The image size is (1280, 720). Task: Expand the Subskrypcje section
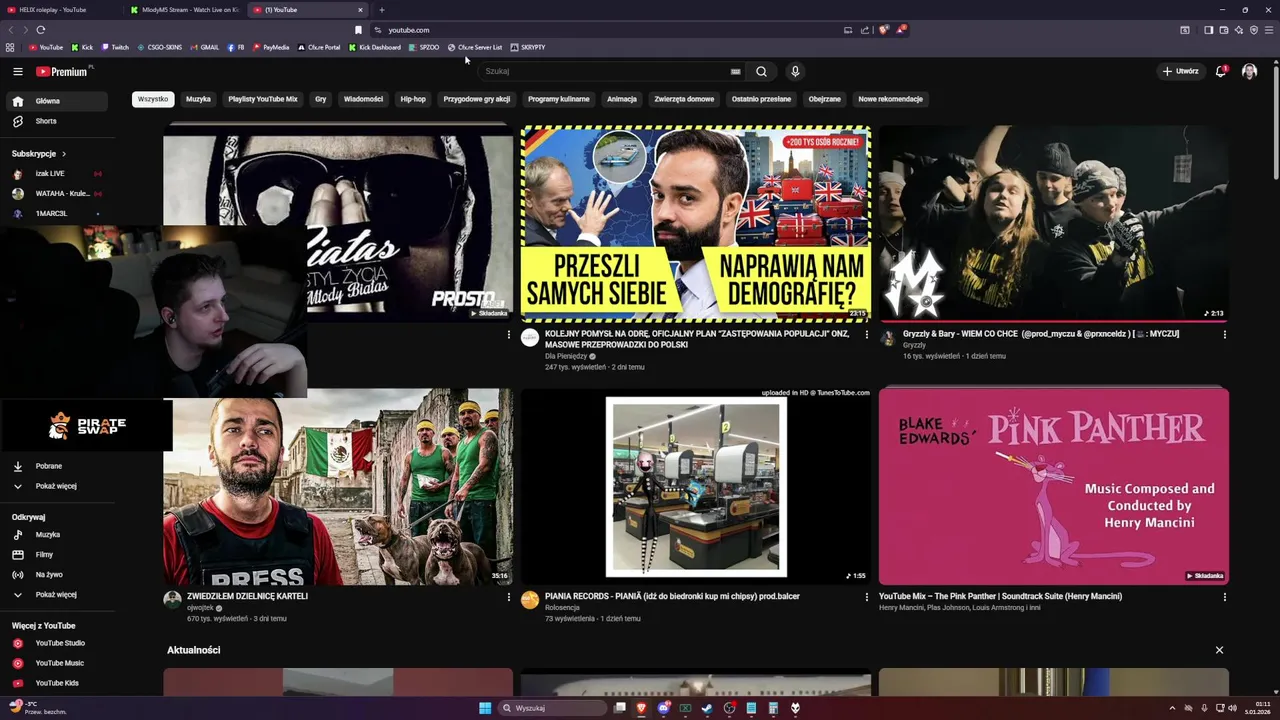[39, 154]
